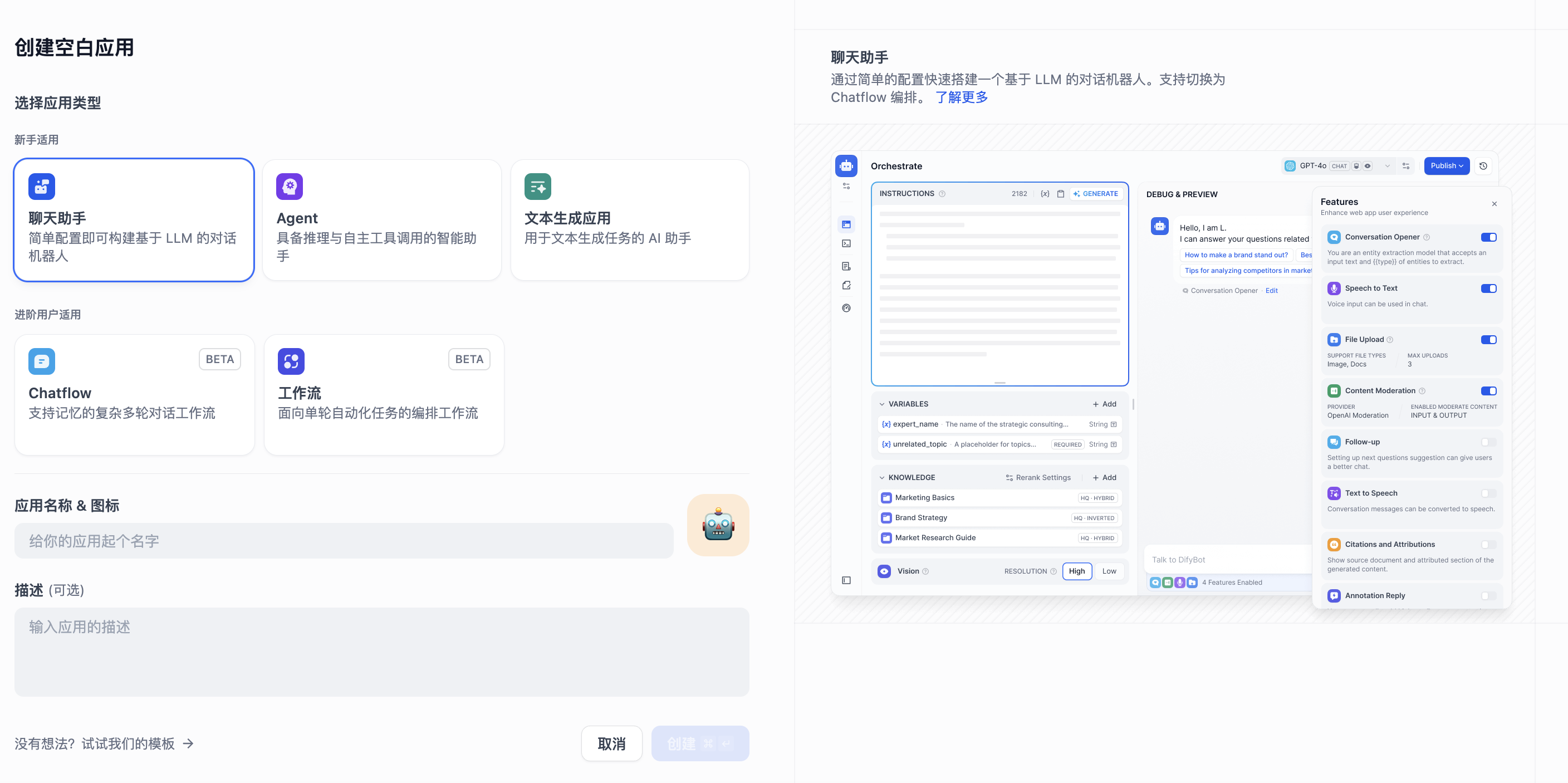The height and width of the screenshot is (783, 1568).
Task: Click the version history clock icon
Action: click(x=1483, y=165)
